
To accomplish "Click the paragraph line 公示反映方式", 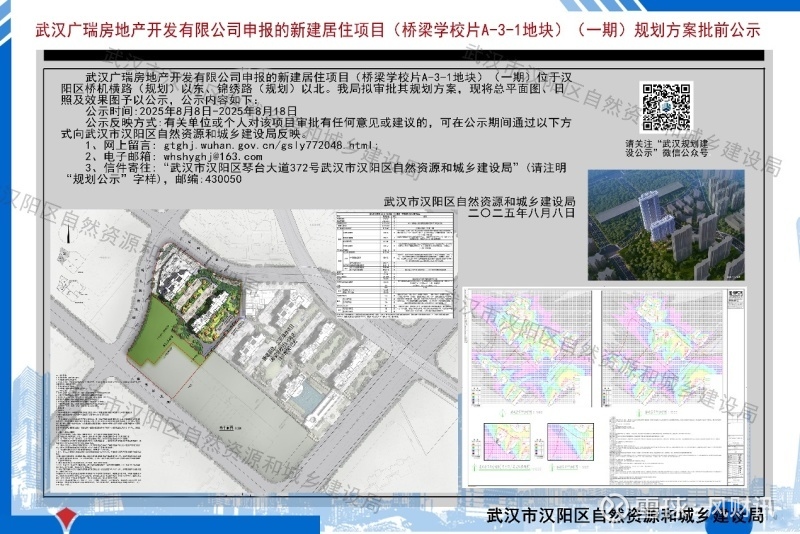I will (x=328, y=123).
